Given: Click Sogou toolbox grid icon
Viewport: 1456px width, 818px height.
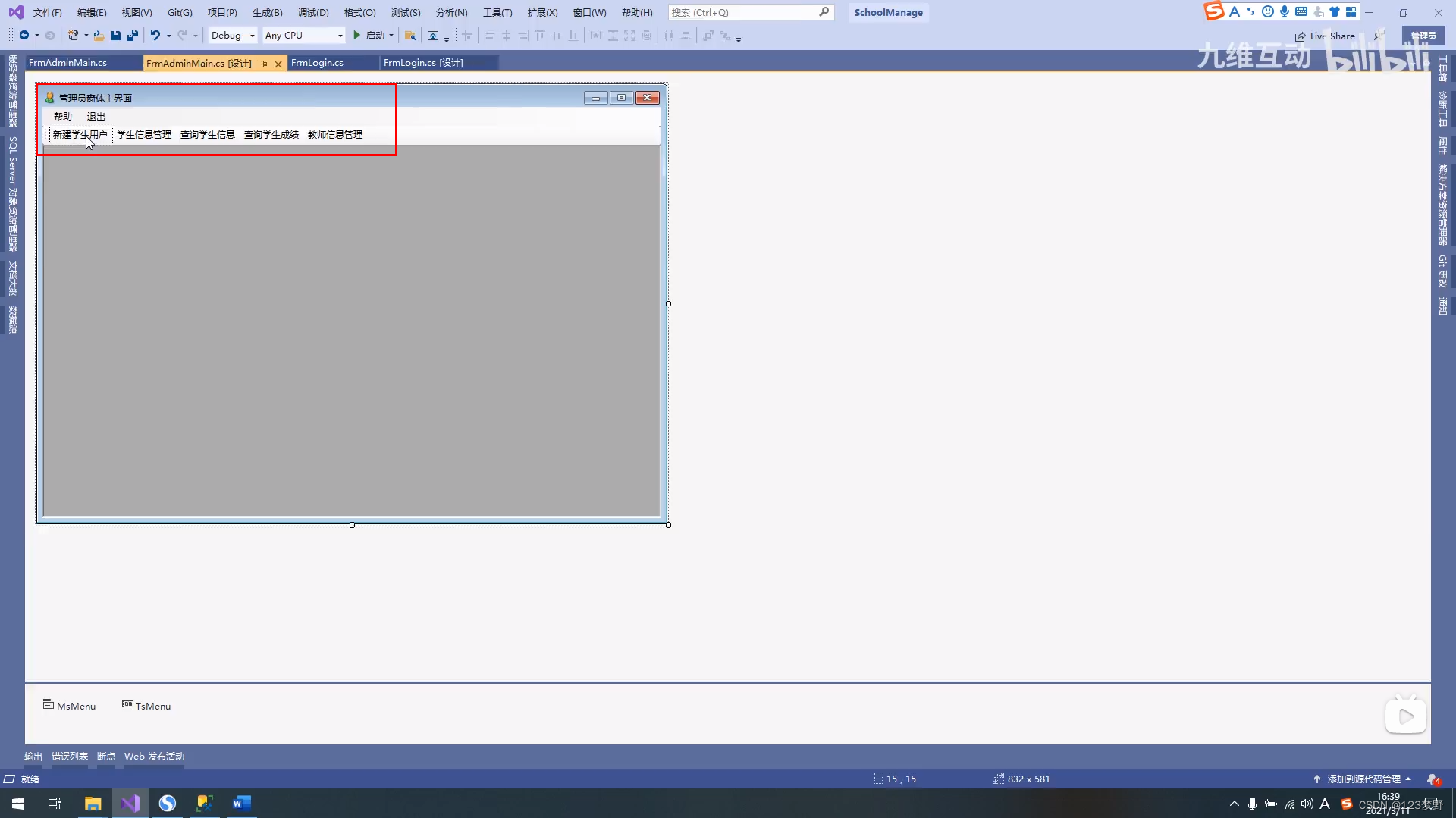Looking at the screenshot, I should tap(1351, 11).
